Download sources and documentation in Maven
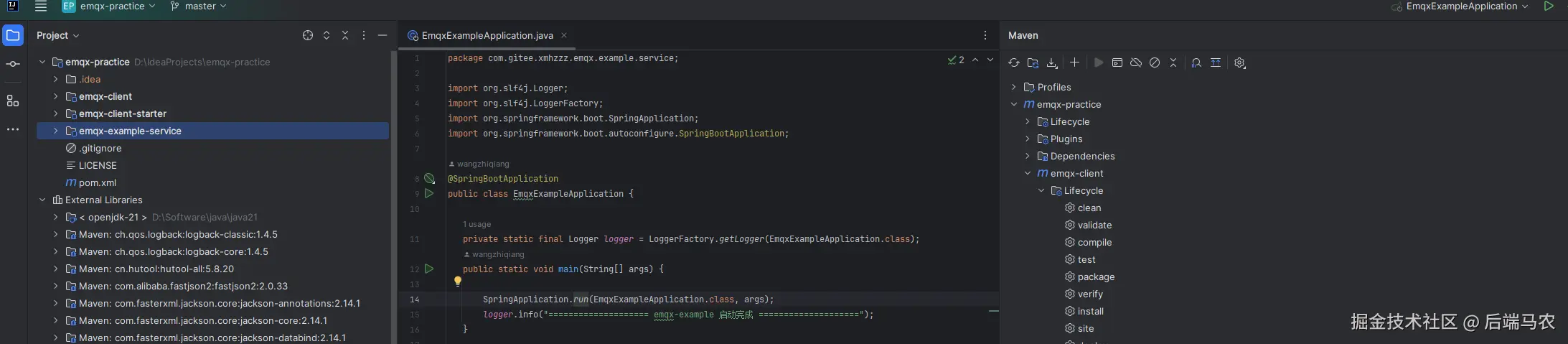 [1052, 62]
